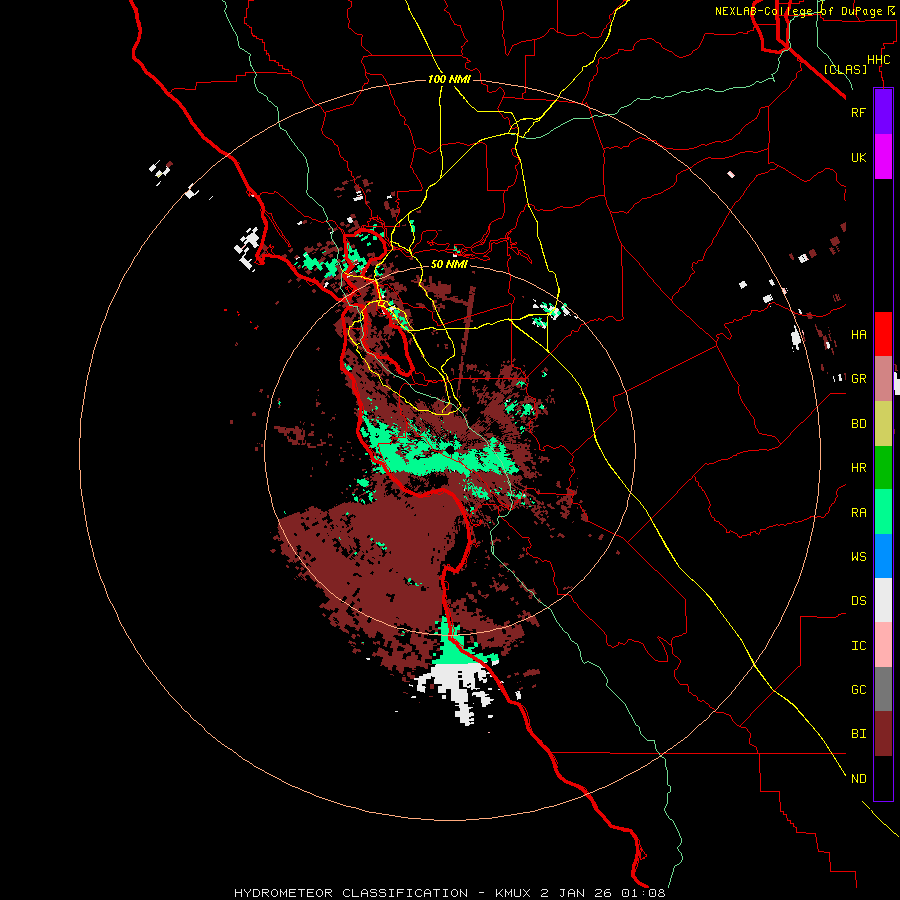Click the 'HR' legend label

(x=858, y=468)
